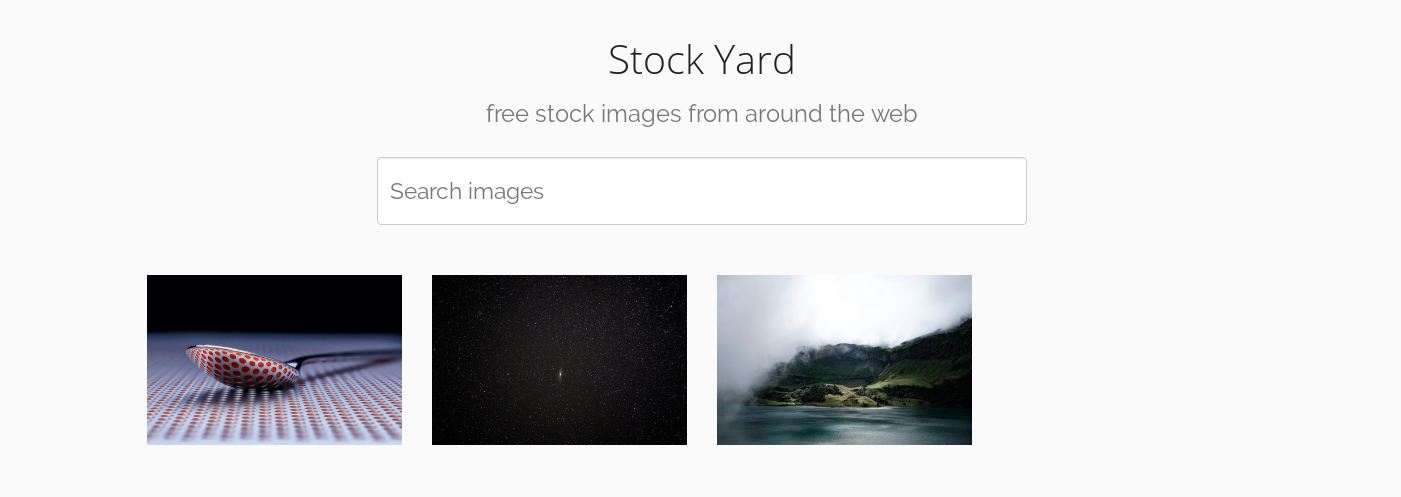
Task: Open the starry night sky thumbnail
Action: 559,360
